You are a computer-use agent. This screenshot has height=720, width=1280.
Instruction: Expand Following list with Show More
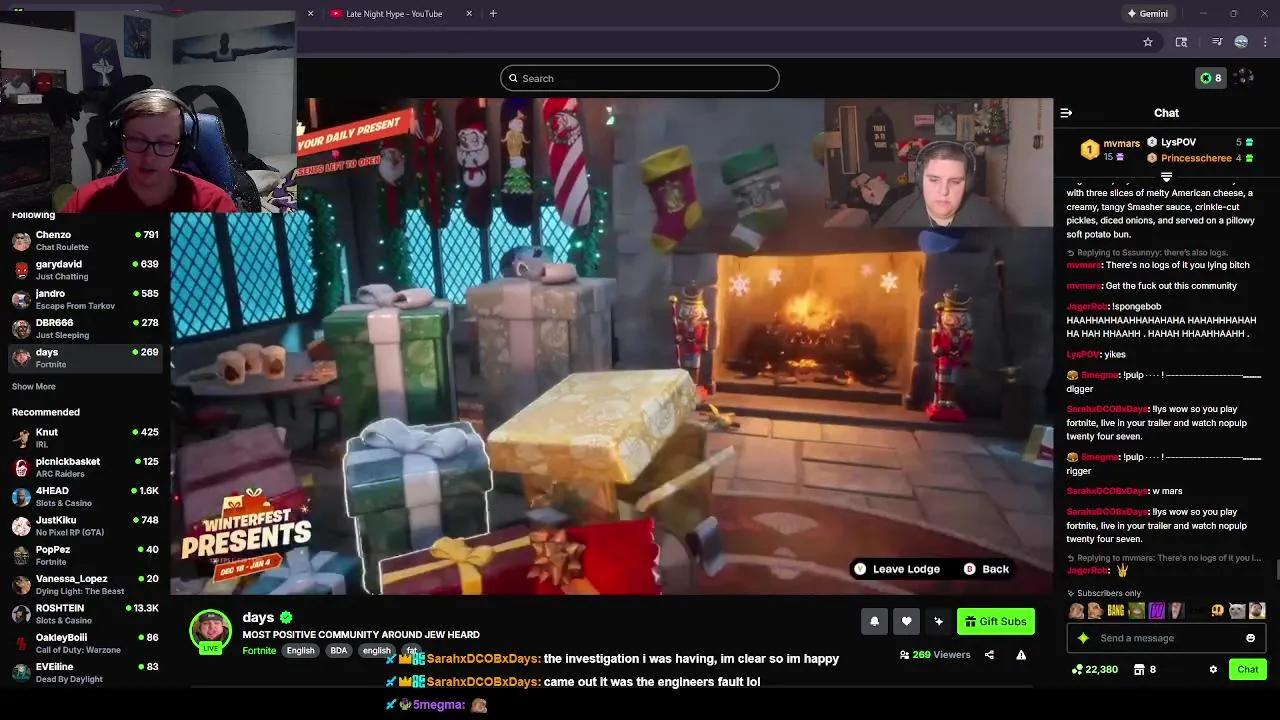click(34, 386)
